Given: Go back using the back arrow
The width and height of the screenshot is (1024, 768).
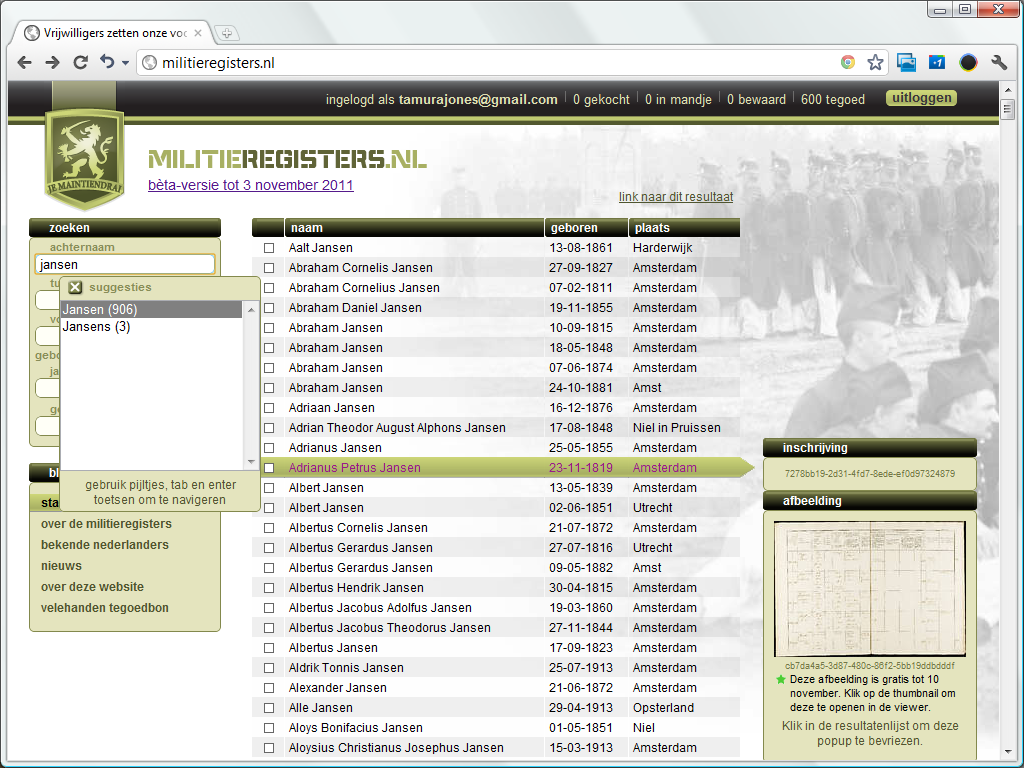Looking at the screenshot, I should [x=23, y=62].
